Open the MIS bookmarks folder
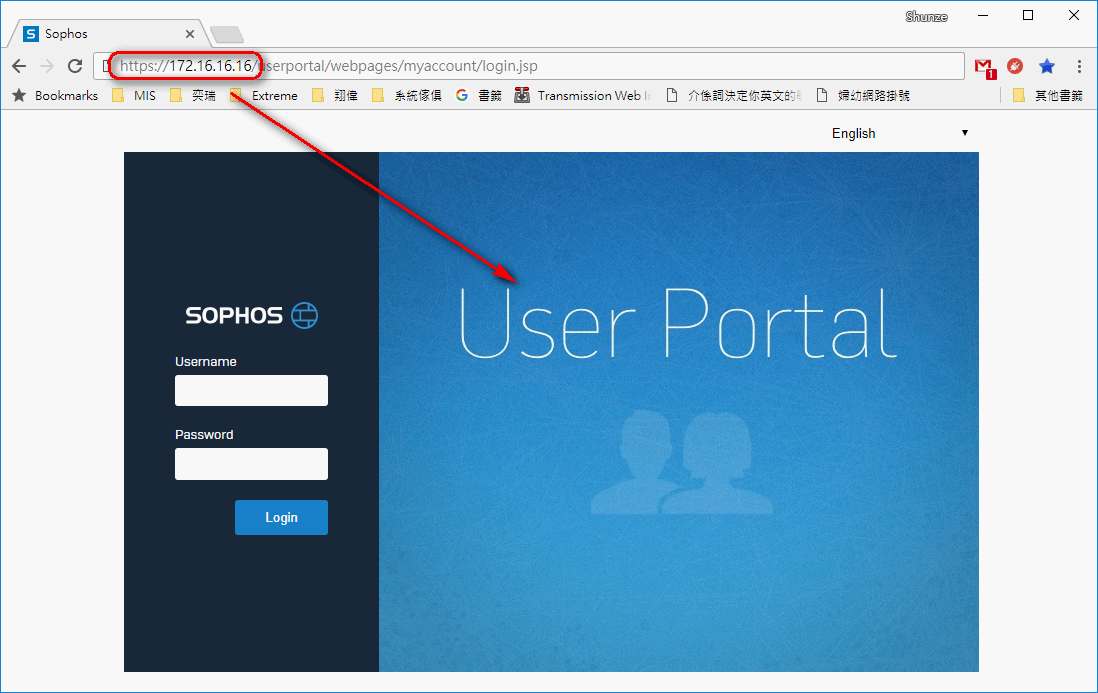Screen dimensions: 1098x693 pos(134,95)
